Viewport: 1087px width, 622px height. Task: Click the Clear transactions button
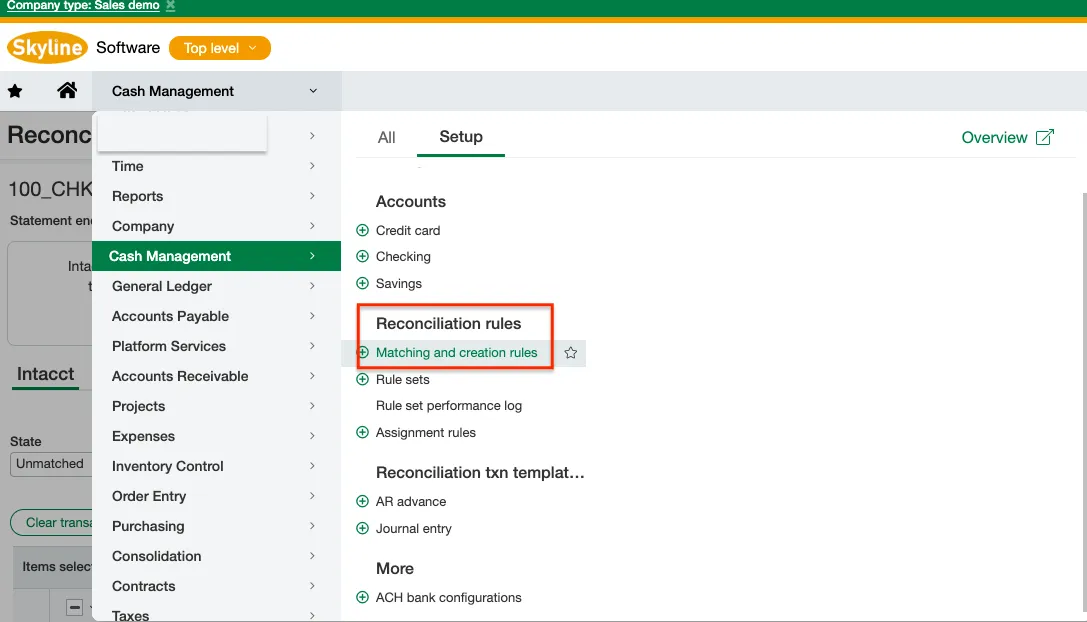pyautogui.click(x=52, y=523)
